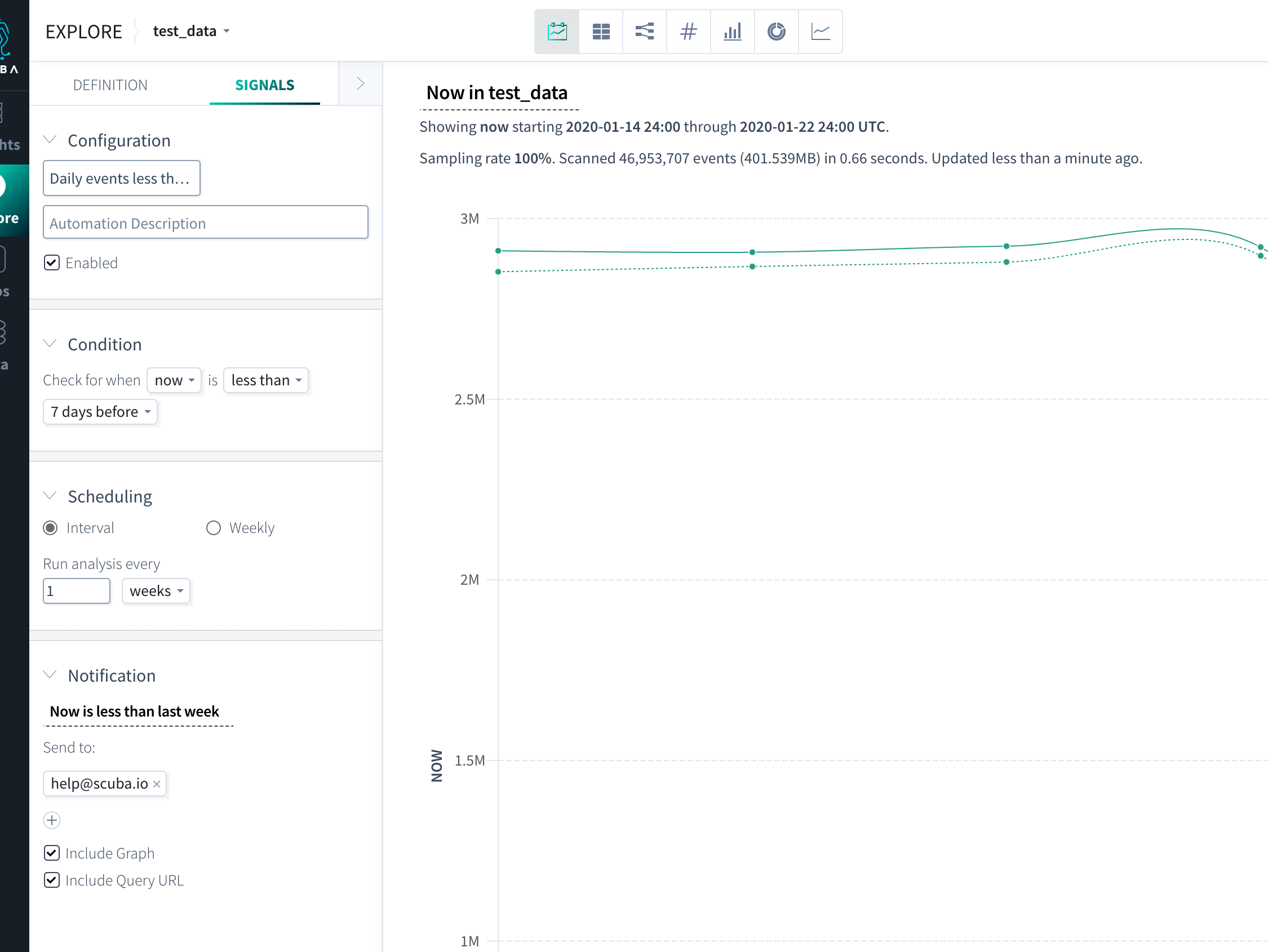Collapse the Configuration section

click(x=50, y=140)
